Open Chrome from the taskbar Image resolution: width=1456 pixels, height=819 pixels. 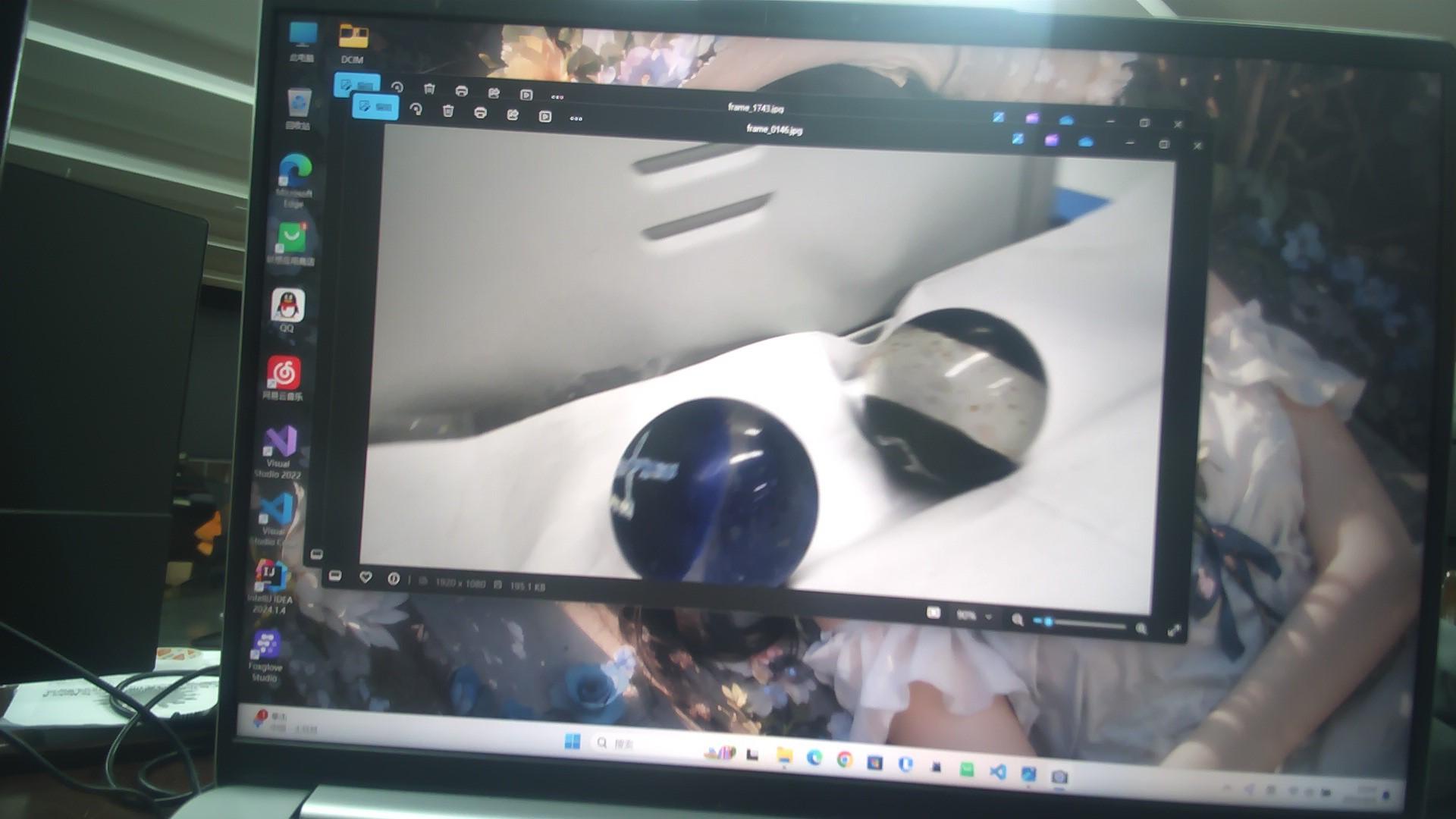pyautogui.click(x=845, y=760)
